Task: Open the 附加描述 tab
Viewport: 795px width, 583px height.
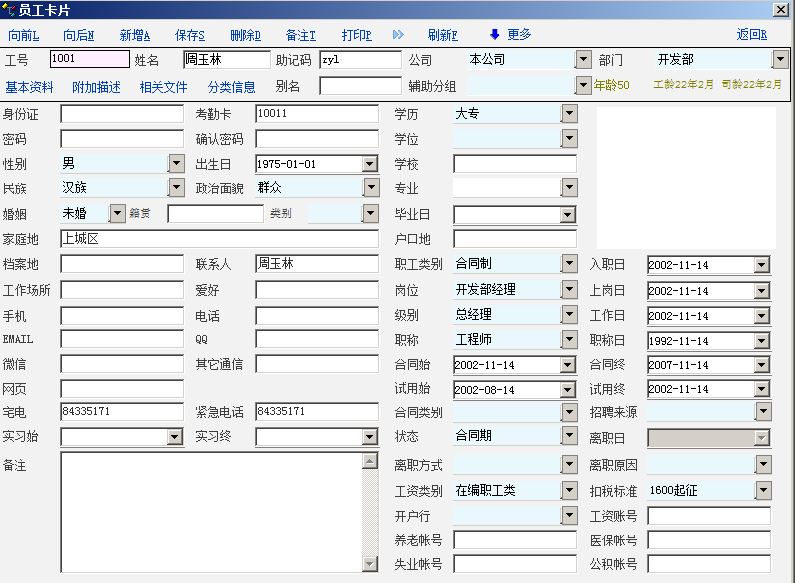Action: 96,87
